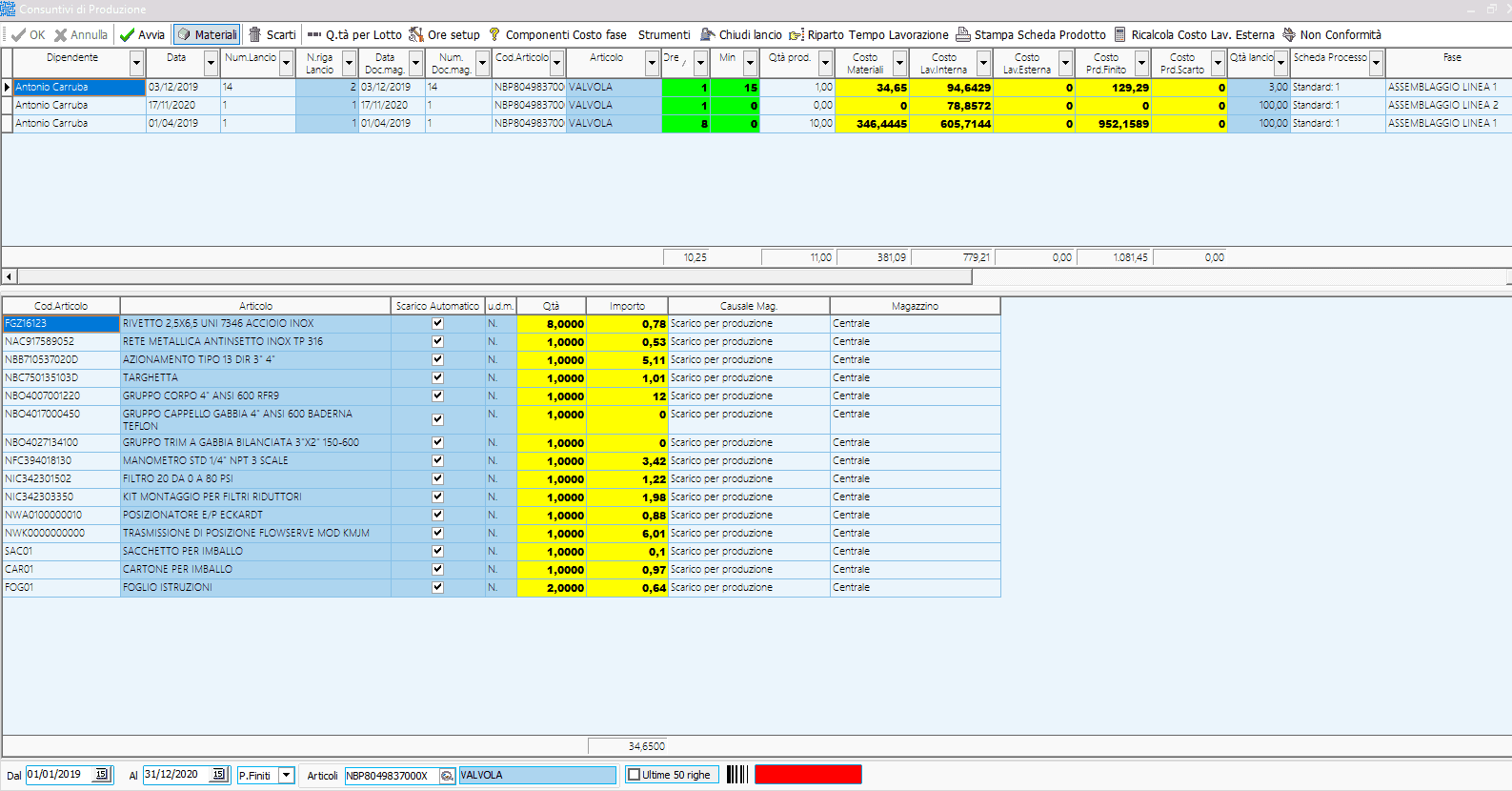Click the Costo Prd.Finito 952,1589 cell

(x=1113, y=124)
